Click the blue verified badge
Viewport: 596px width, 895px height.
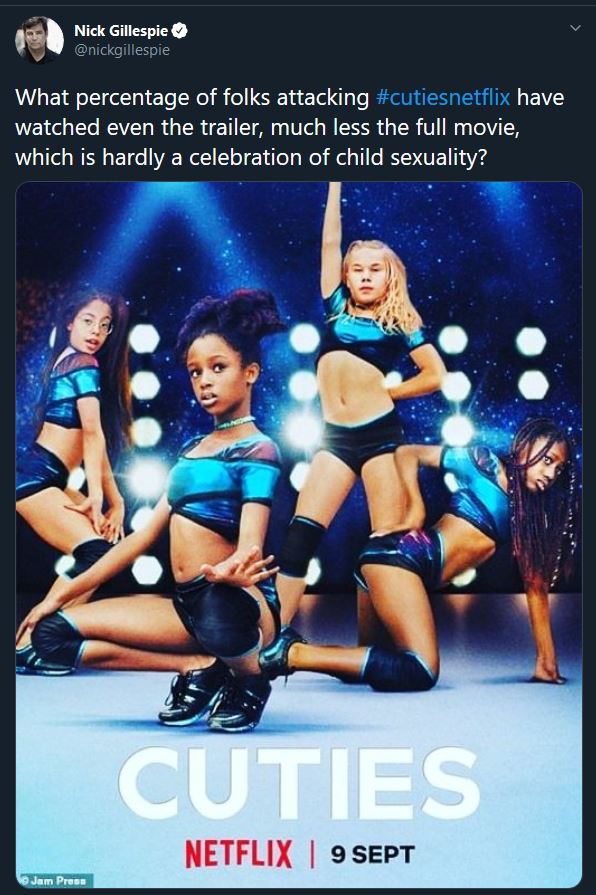tap(180, 31)
